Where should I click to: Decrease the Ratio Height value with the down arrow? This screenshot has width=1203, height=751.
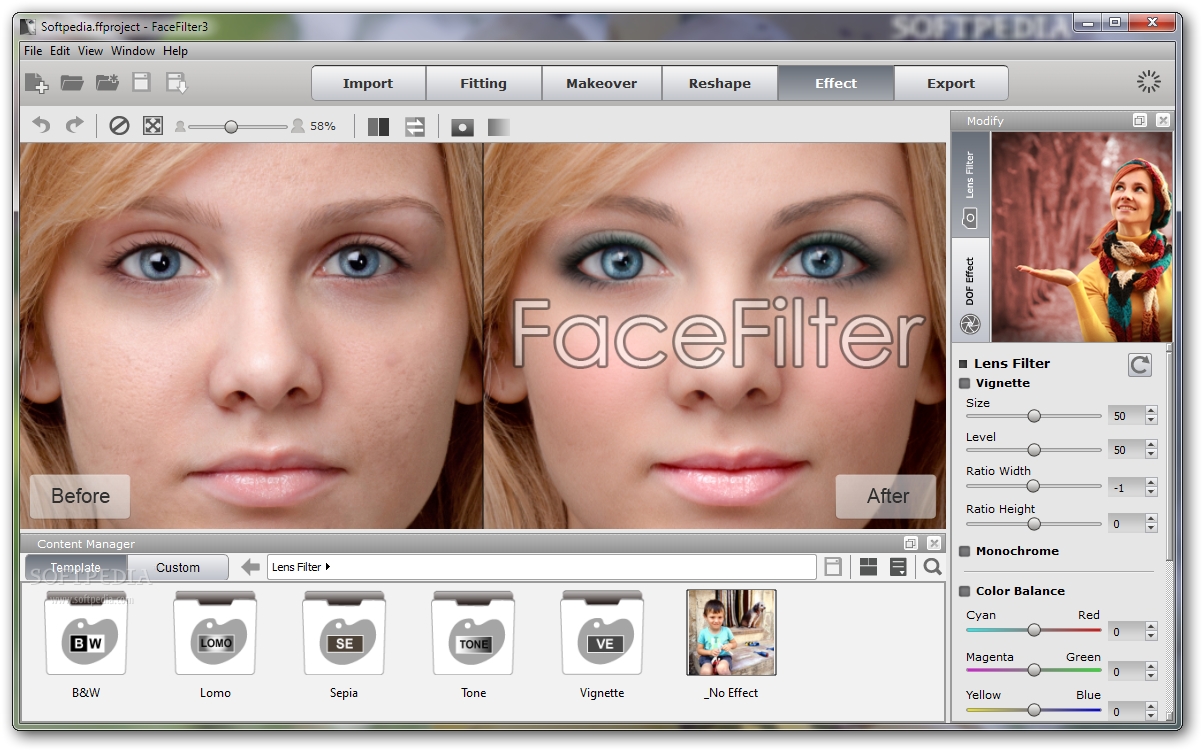[1151, 529]
